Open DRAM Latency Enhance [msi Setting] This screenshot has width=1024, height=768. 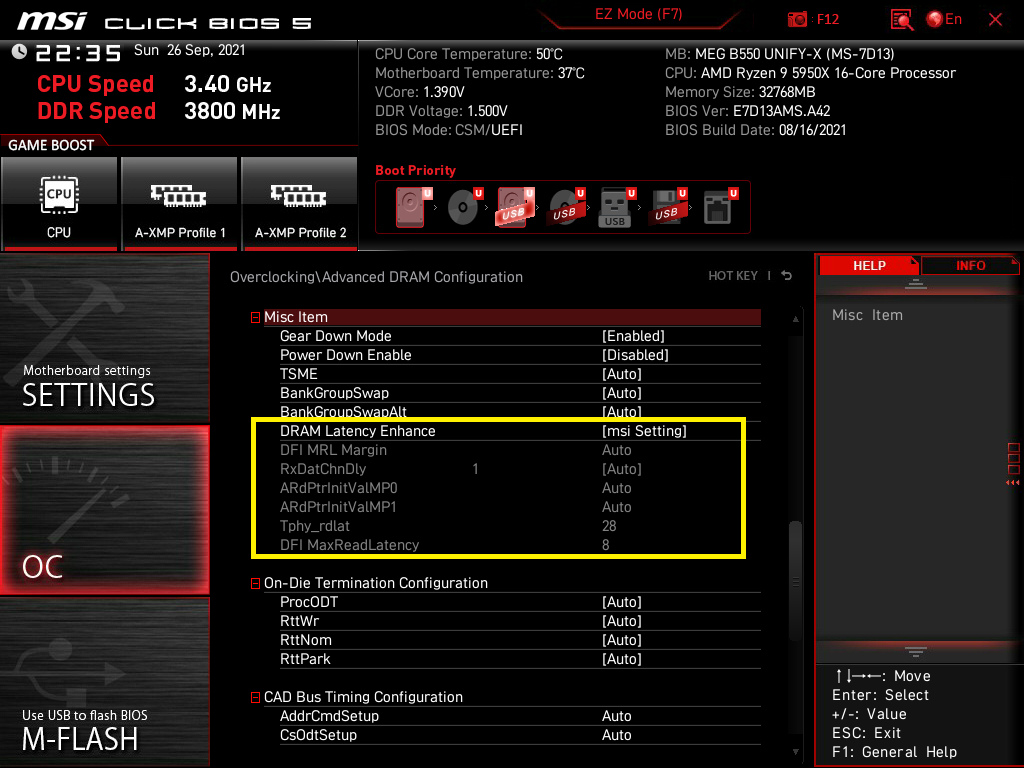click(644, 431)
